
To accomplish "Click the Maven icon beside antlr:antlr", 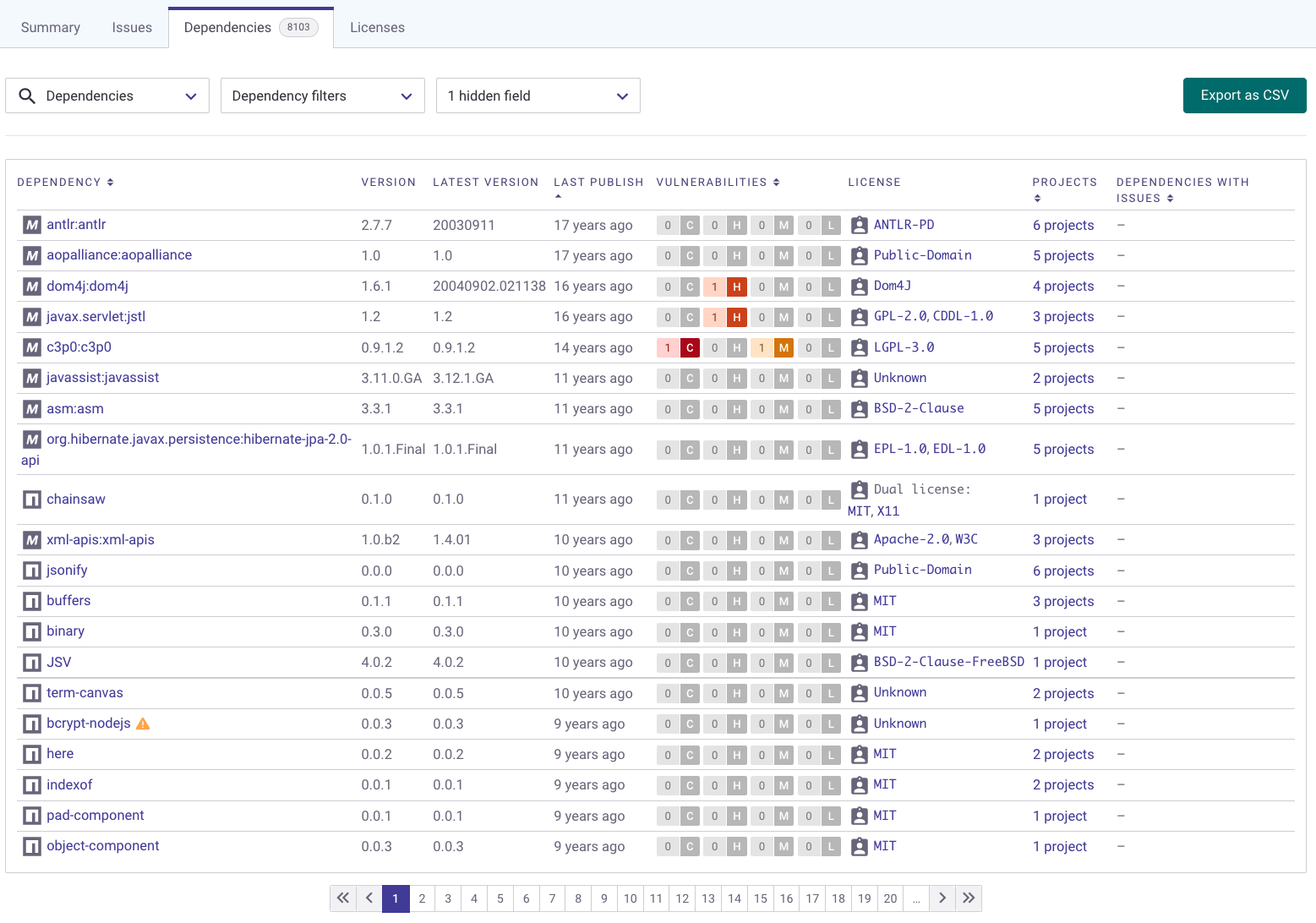I will [x=32, y=225].
